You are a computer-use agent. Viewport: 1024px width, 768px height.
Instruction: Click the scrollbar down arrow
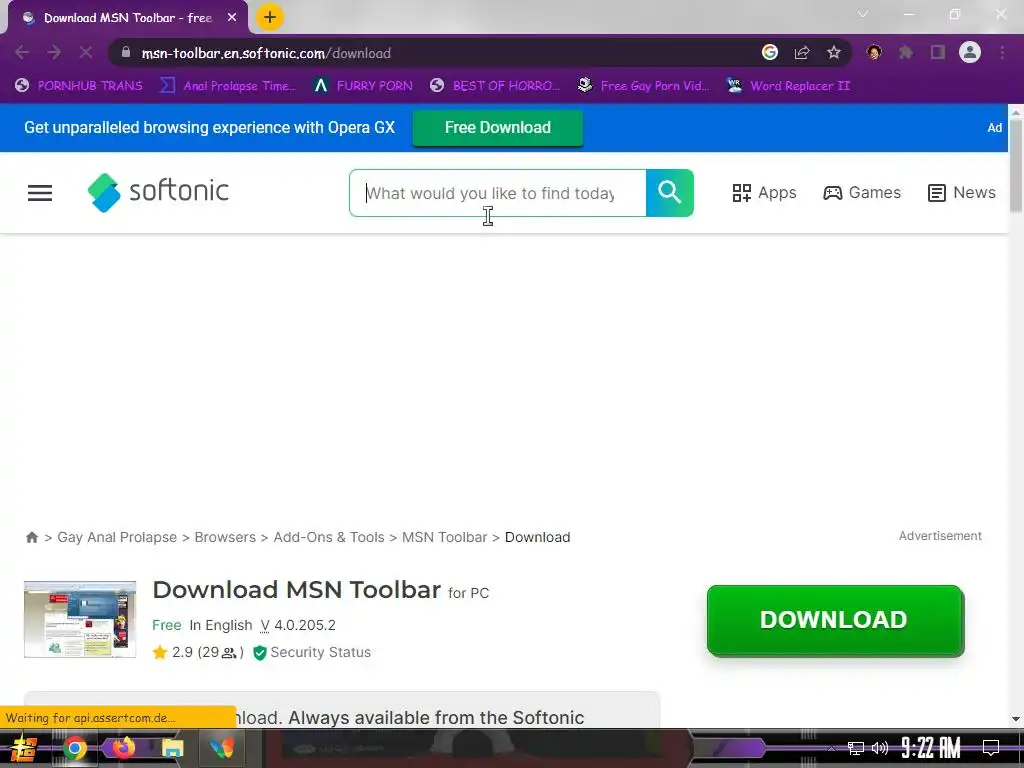point(1016,719)
